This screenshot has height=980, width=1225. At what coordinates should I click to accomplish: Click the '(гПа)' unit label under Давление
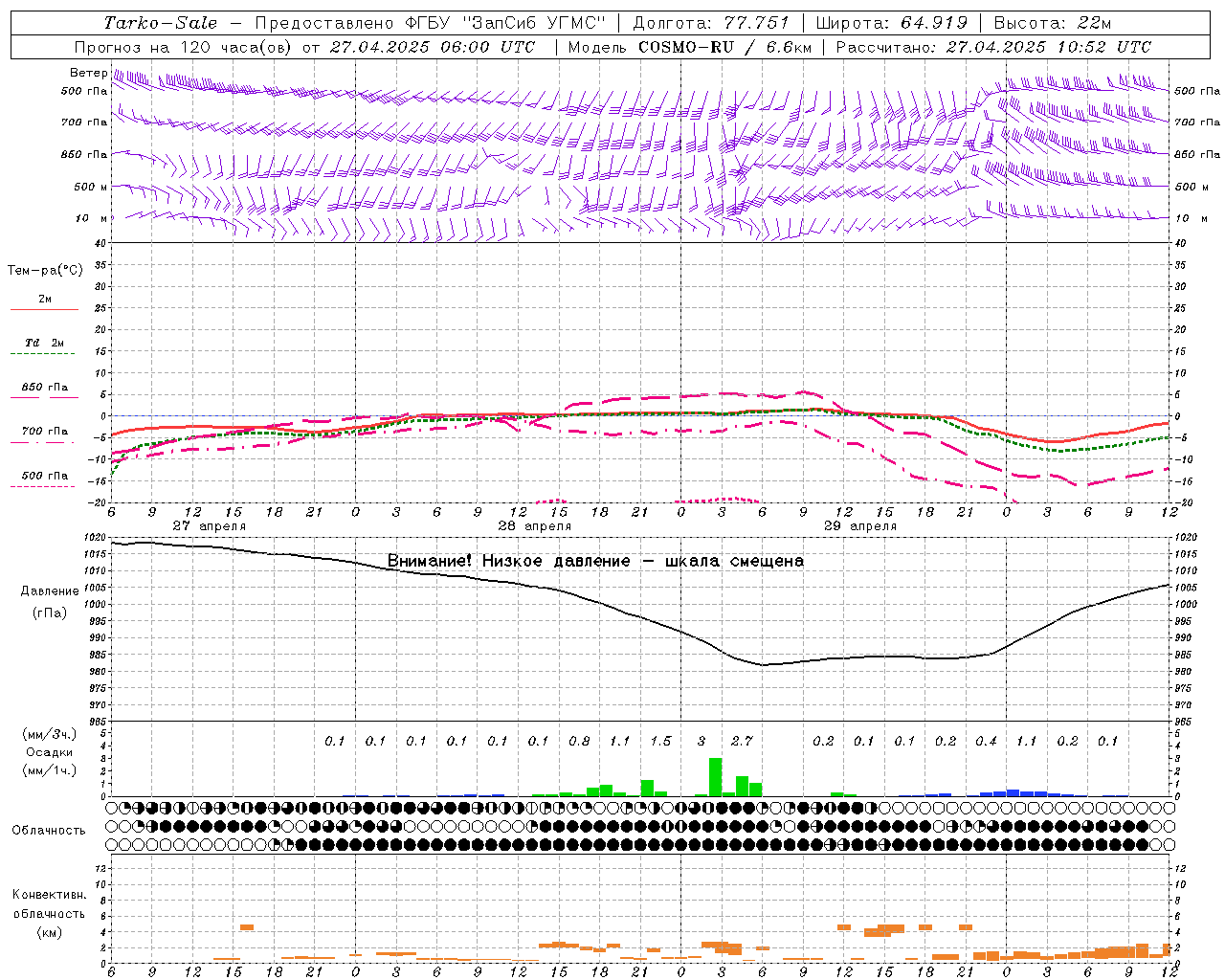(x=50, y=613)
